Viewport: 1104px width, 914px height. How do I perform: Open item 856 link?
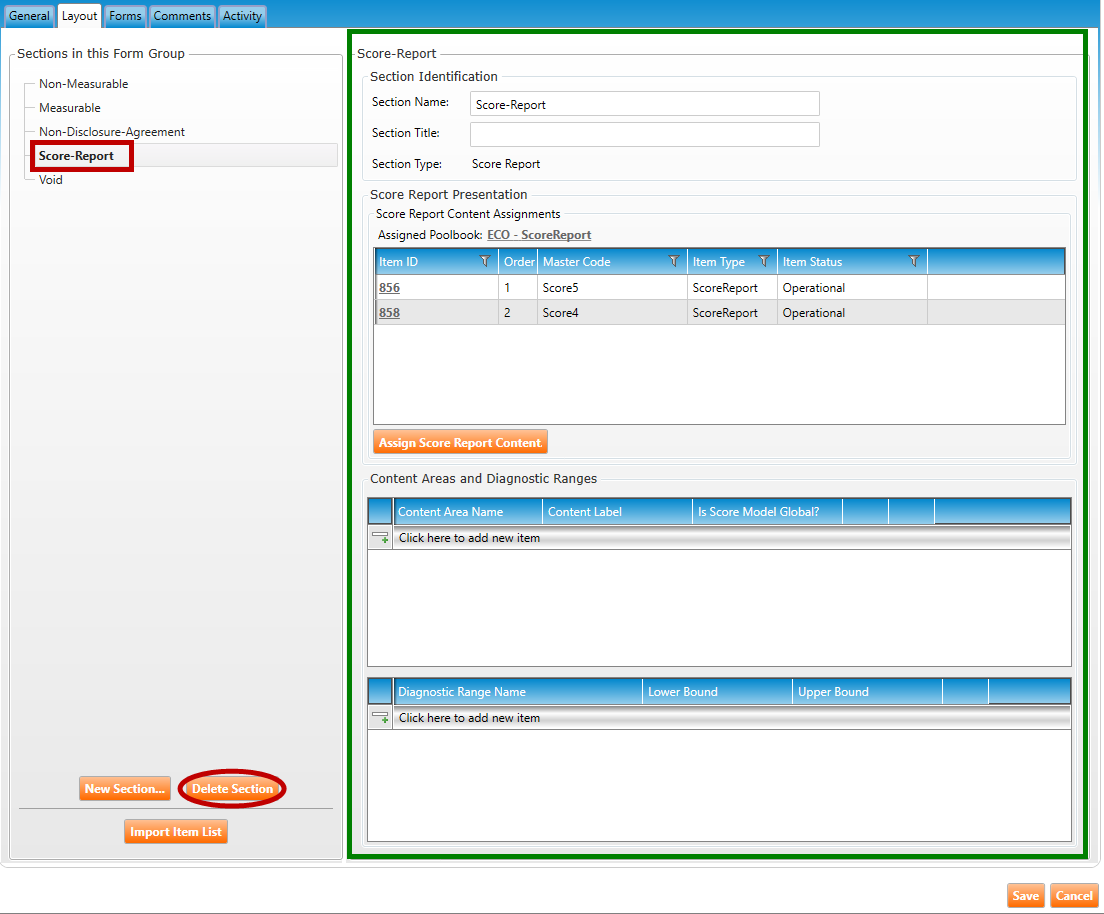coord(389,288)
